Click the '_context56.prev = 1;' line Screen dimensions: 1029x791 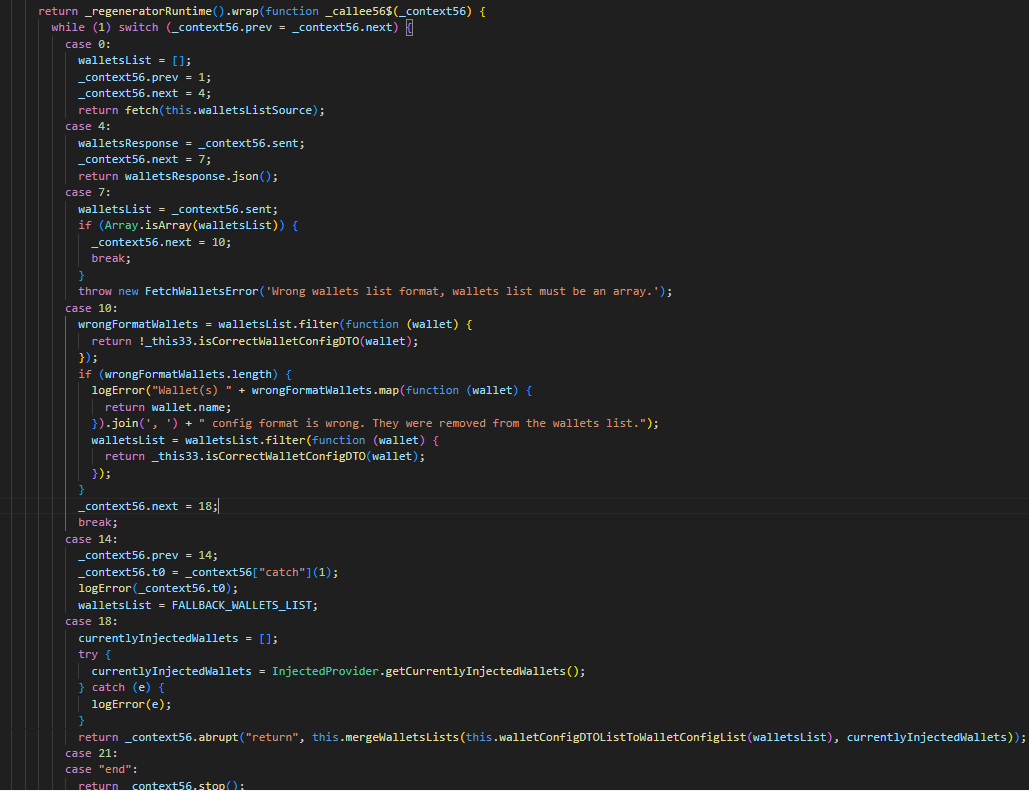[x=144, y=77]
